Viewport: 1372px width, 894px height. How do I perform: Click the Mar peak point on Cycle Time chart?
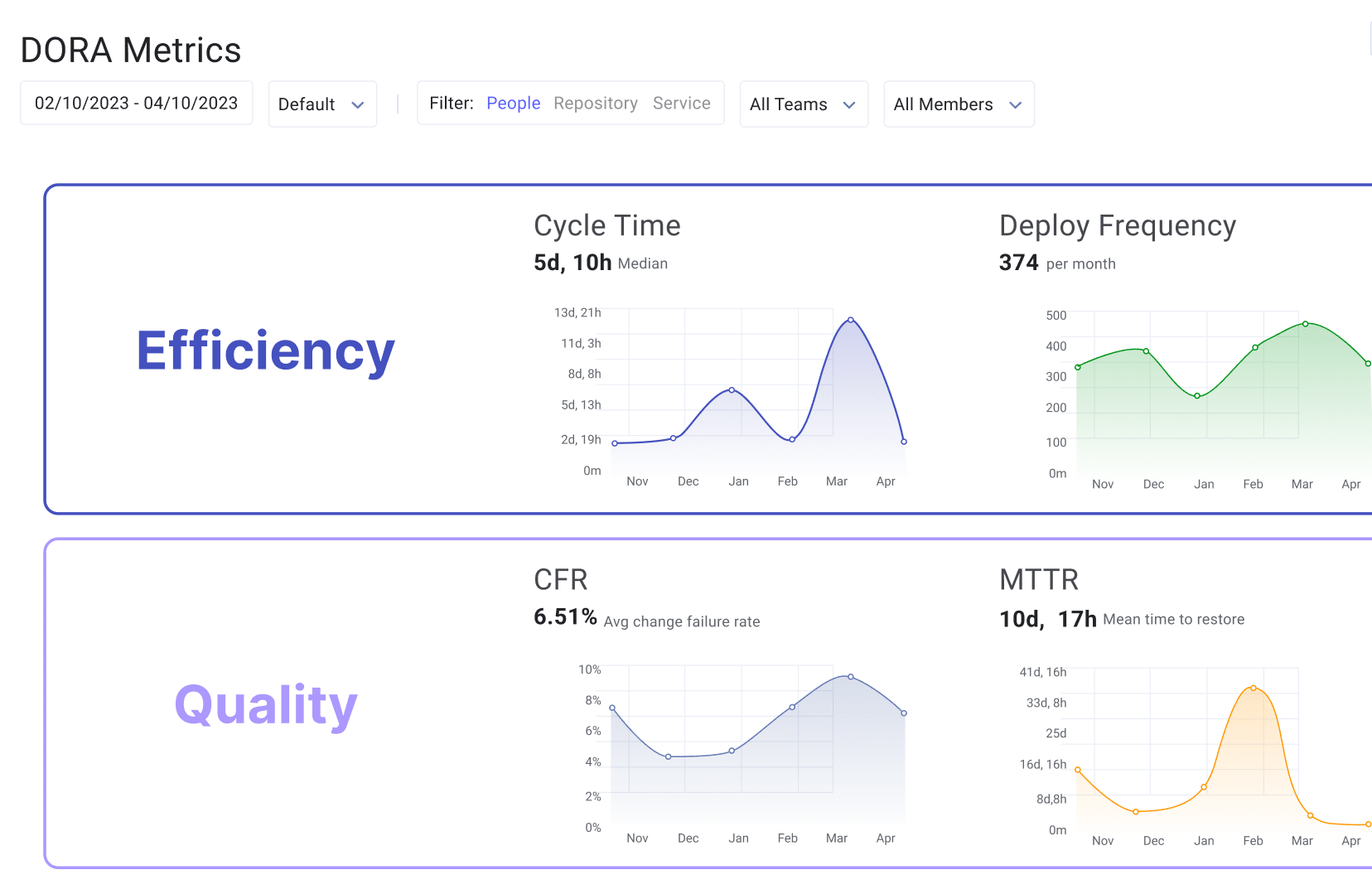coord(851,320)
